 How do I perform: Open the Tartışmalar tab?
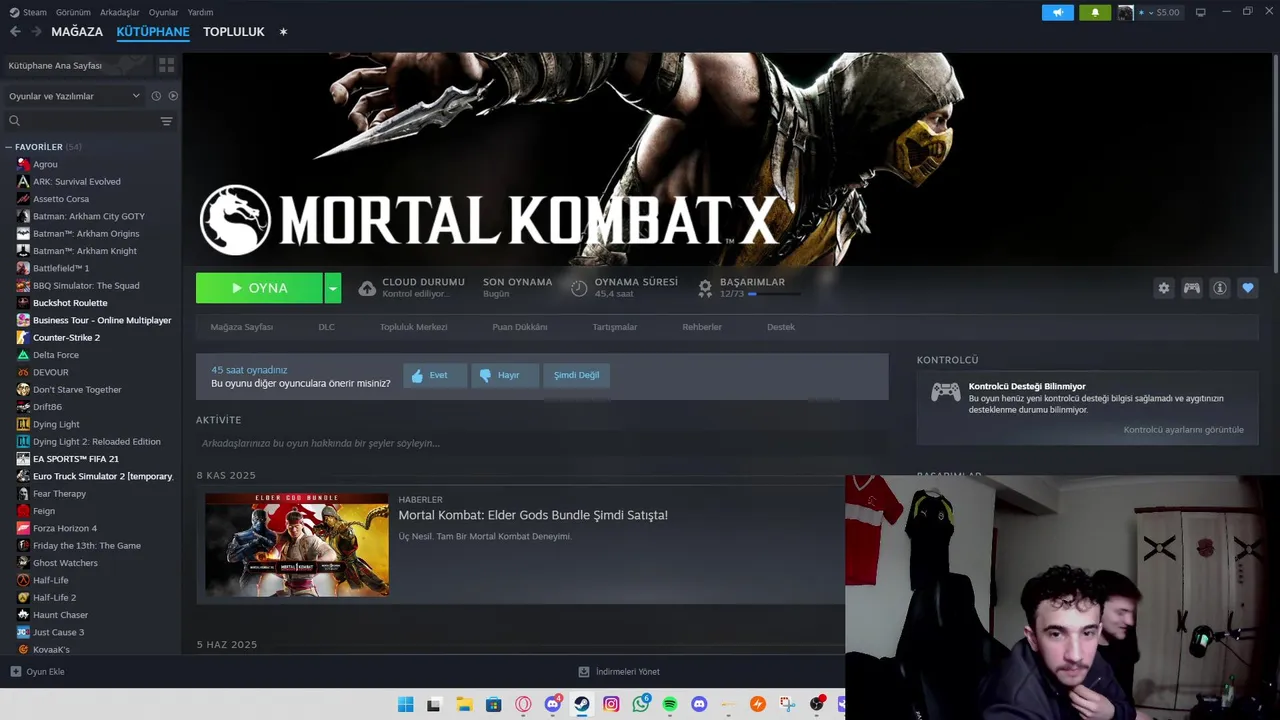point(614,327)
